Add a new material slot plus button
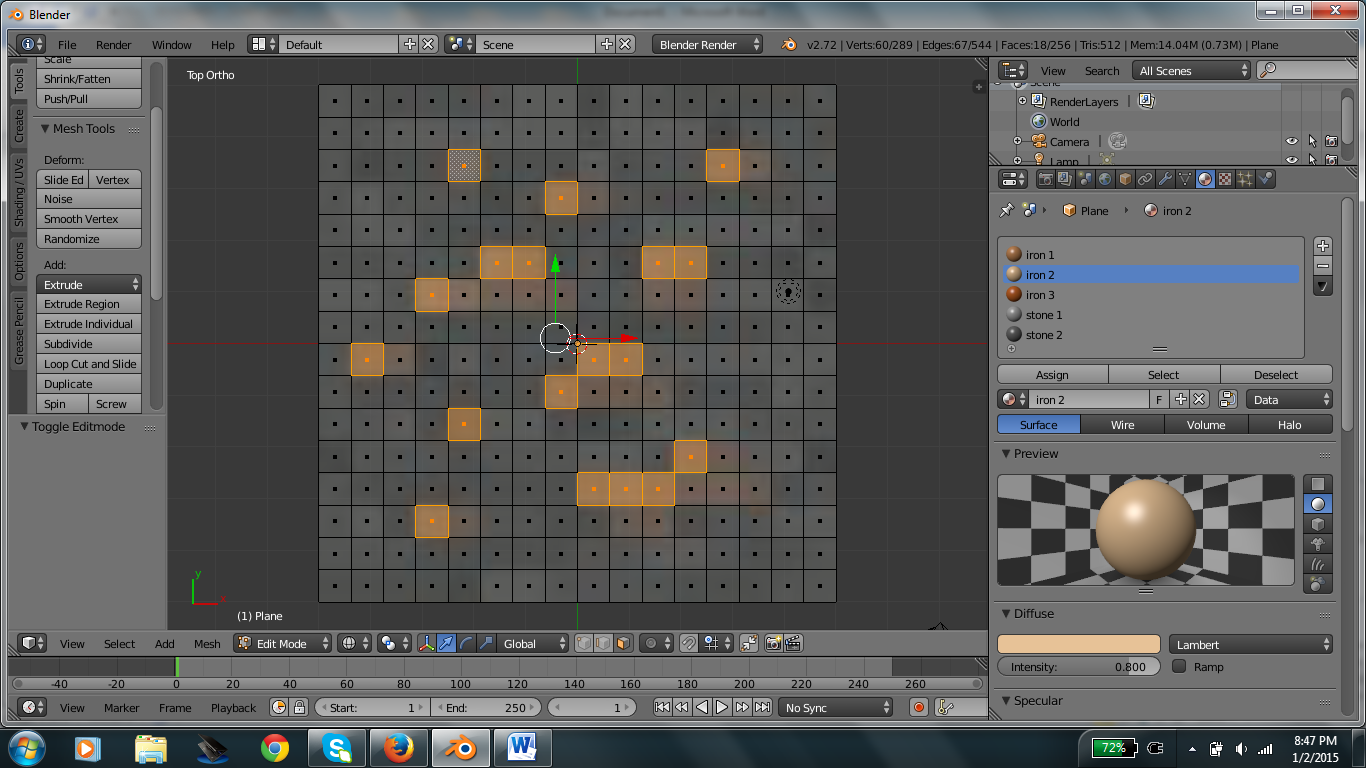1366x768 pixels. click(x=1323, y=246)
